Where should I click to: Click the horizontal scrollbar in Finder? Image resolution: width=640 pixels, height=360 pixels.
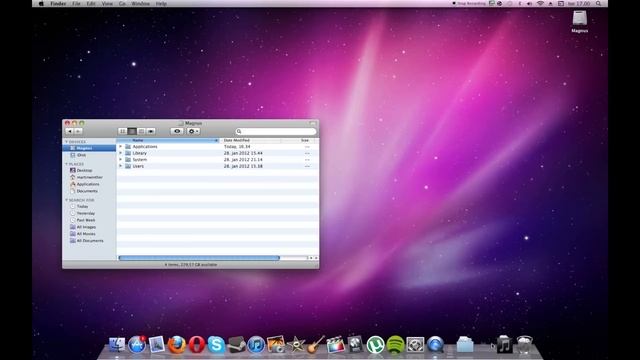199,258
